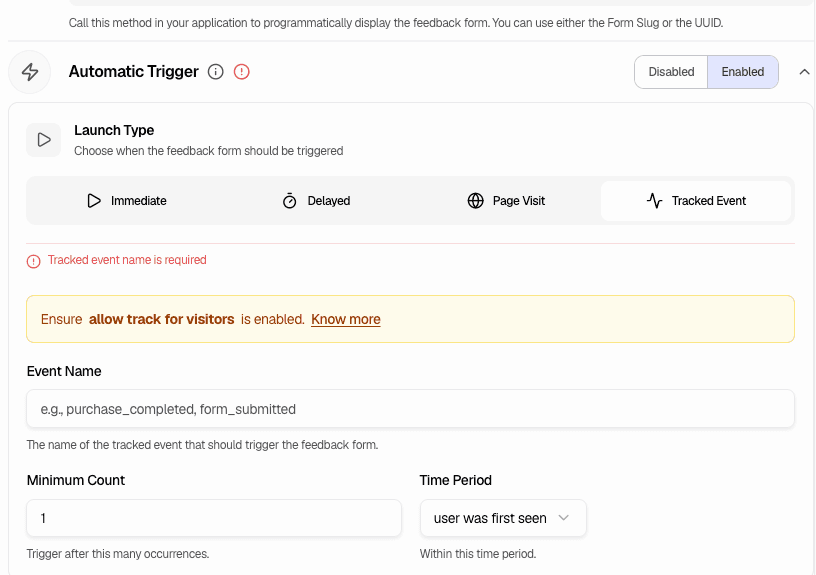Viewport: 816px width, 575px height.
Task: Click the red error icon beside validation message
Action: pyautogui.click(x=34, y=261)
